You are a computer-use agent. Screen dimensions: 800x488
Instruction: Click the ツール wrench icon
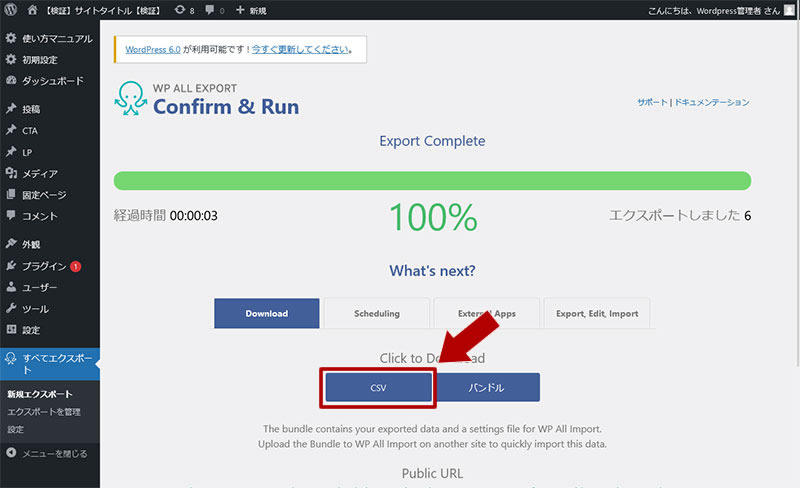click(11, 308)
